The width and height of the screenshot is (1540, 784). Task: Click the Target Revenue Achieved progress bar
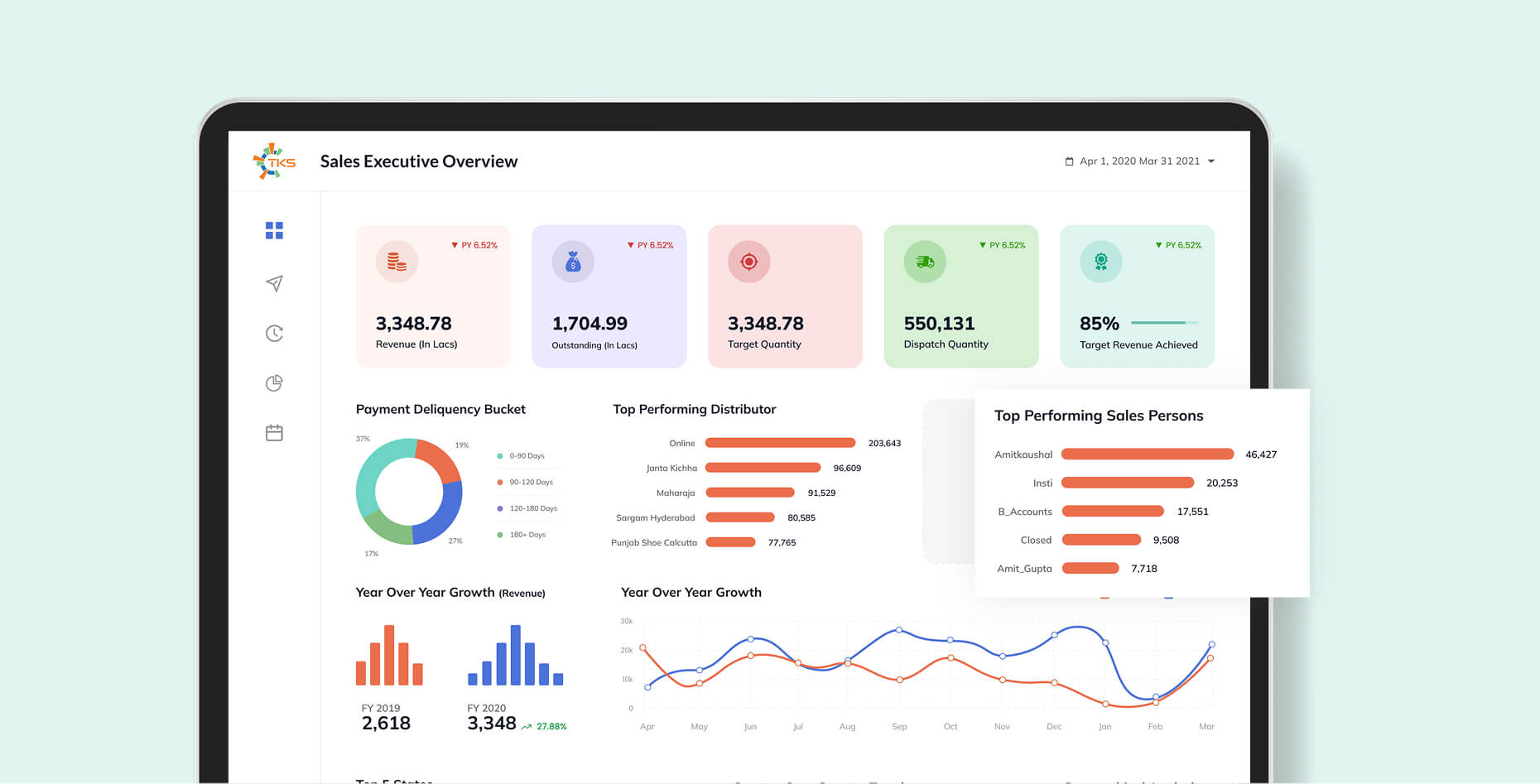[1164, 323]
